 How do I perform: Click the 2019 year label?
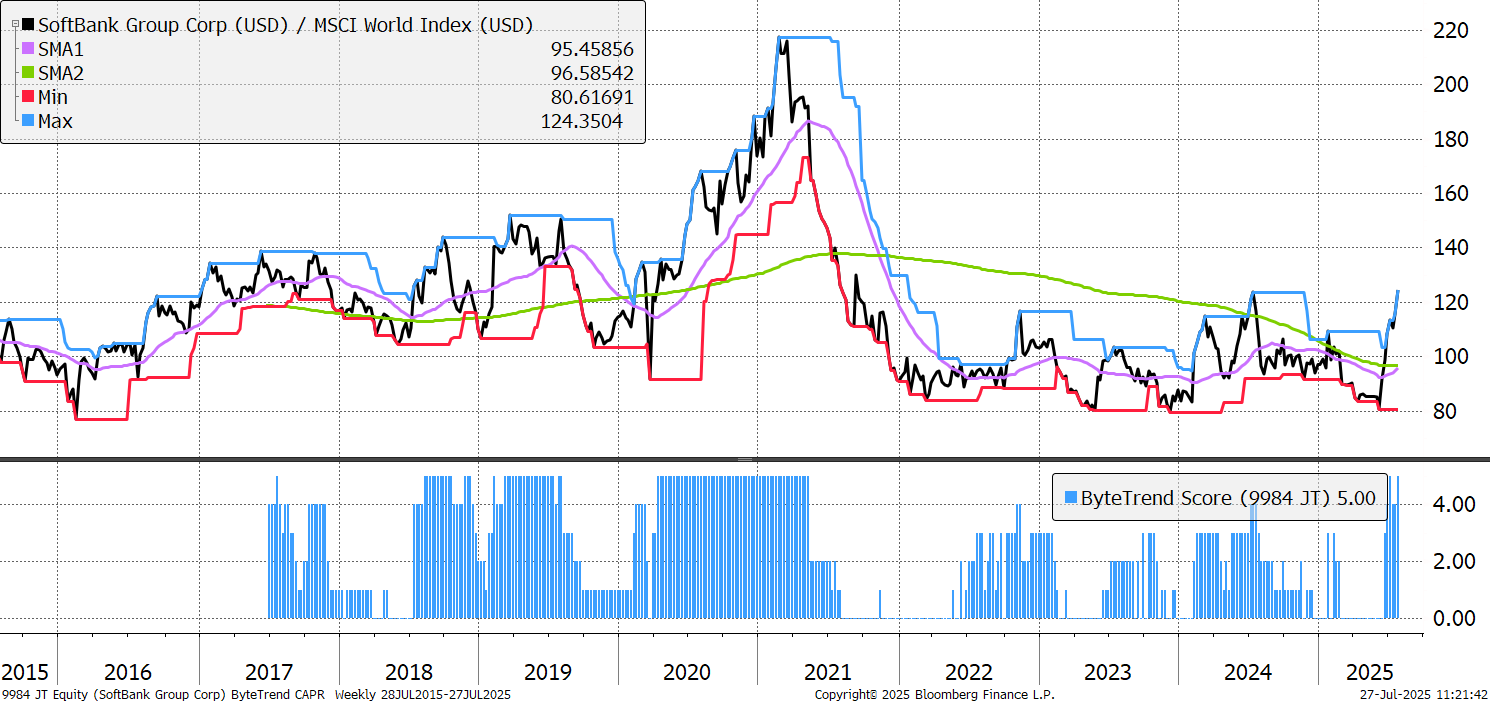coord(547,671)
